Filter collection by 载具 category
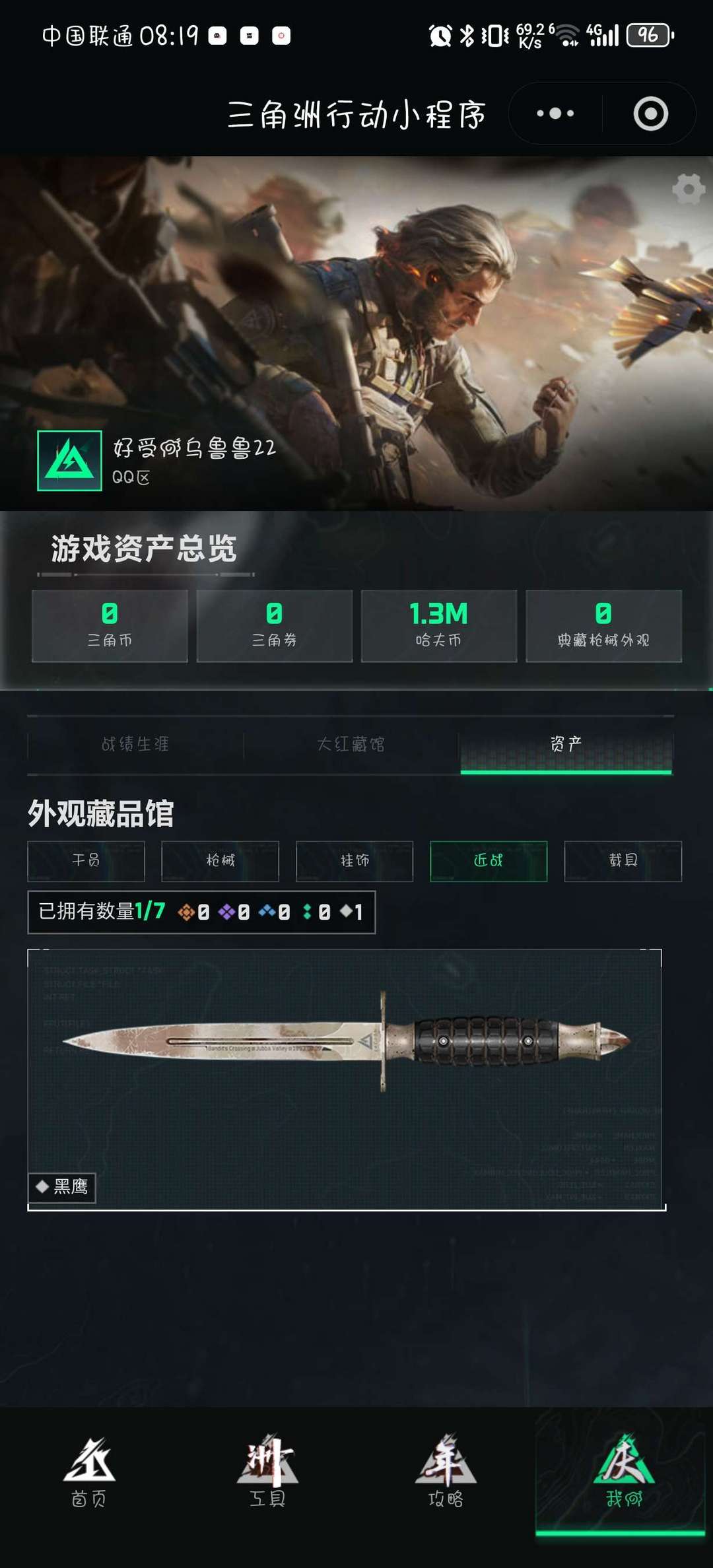 pos(623,860)
